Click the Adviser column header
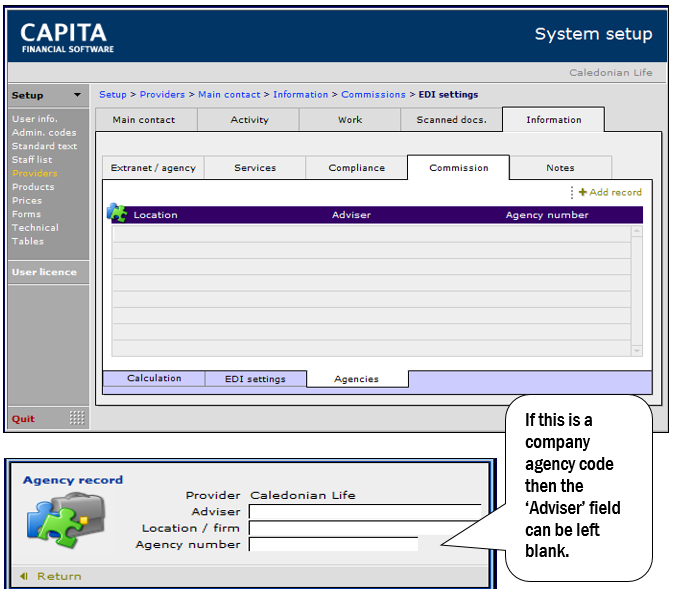The width and height of the screenshot is (674, 592). click(x=351, y=215)
